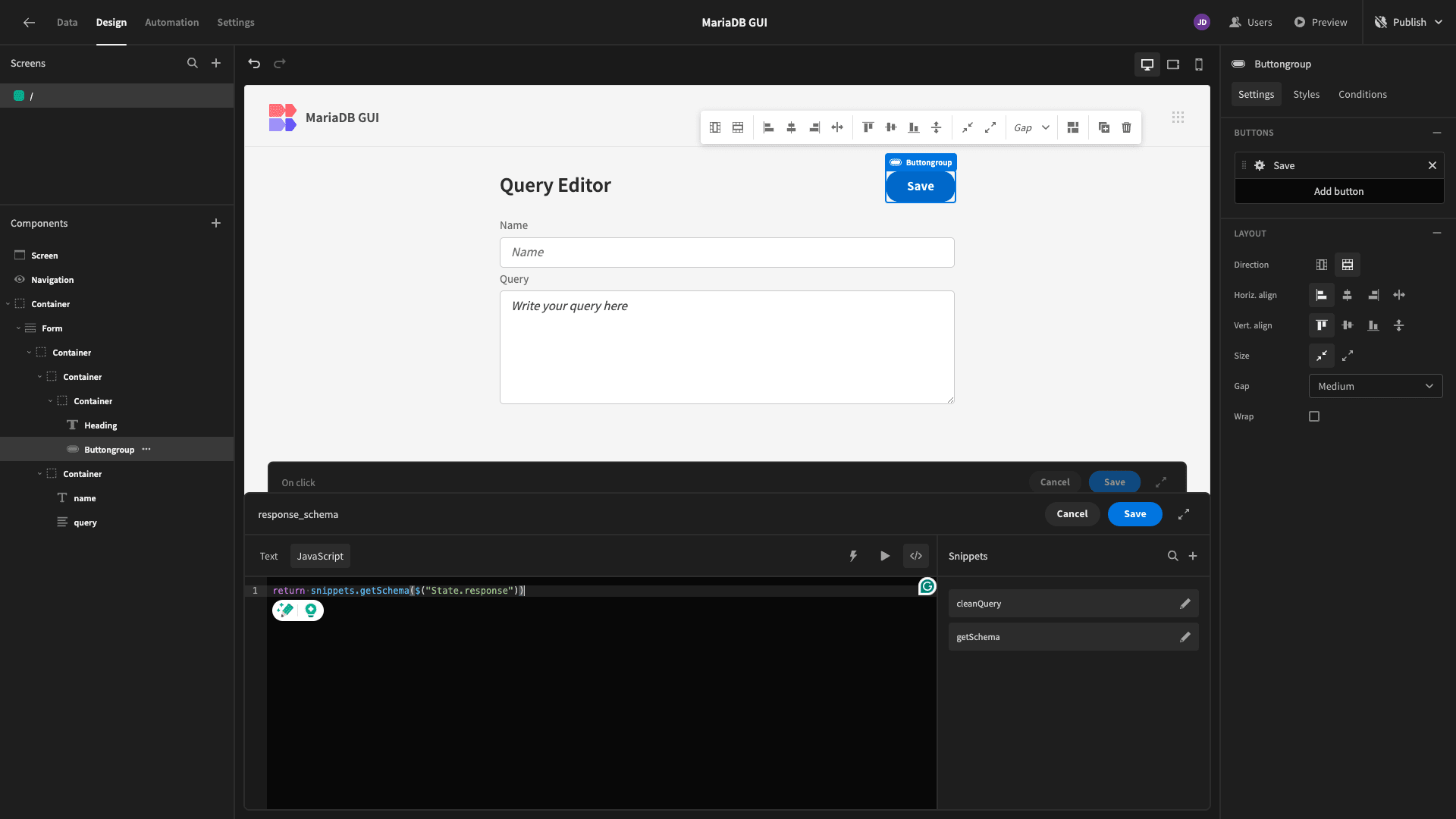The image size is (1456, 819).
Task: Enable the Wrap checkbox
Action: click(x=1314, y=417)
